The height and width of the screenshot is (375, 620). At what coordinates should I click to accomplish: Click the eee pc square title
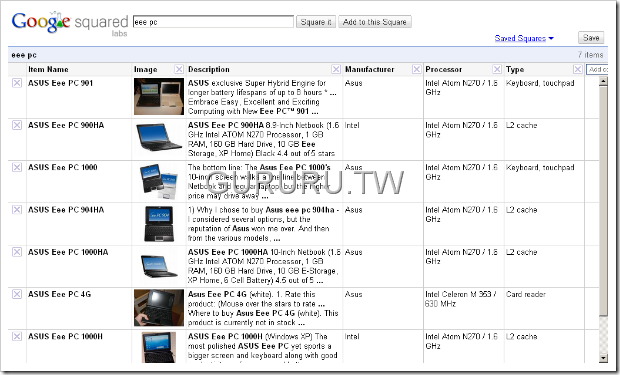coord(24,55)
